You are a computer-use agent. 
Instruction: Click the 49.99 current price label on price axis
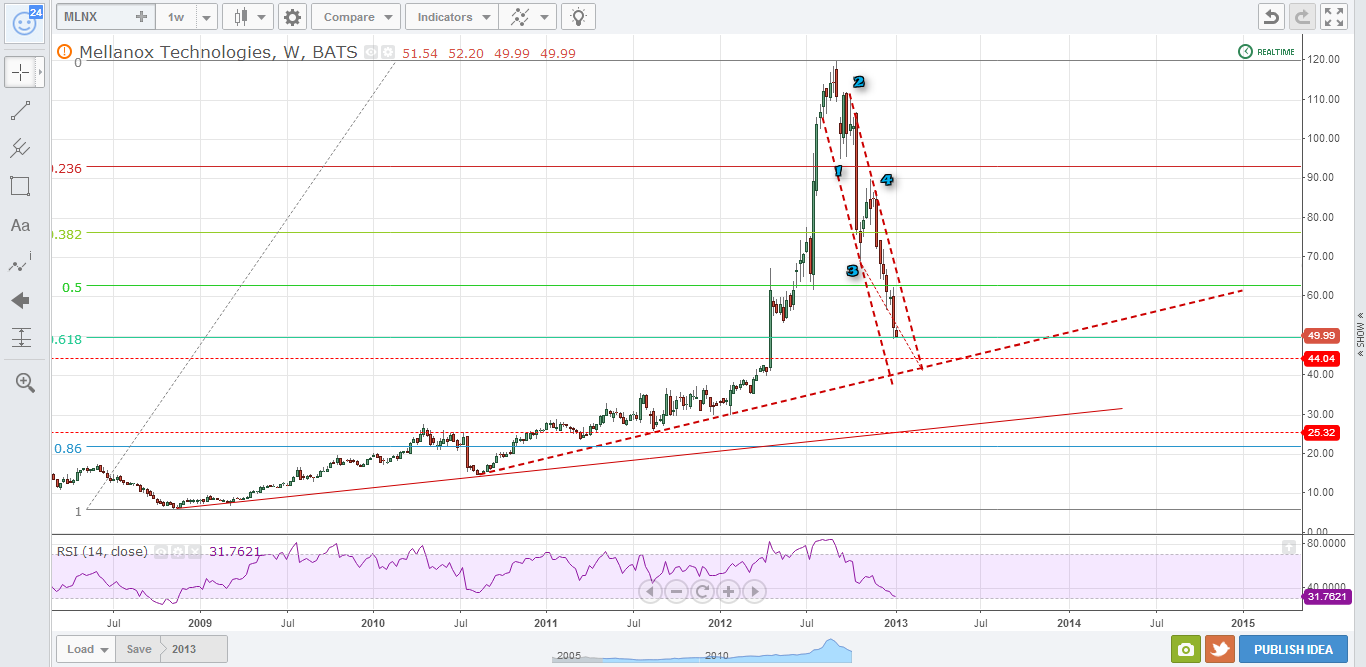pyautogui.click(x=1322, y=335)
